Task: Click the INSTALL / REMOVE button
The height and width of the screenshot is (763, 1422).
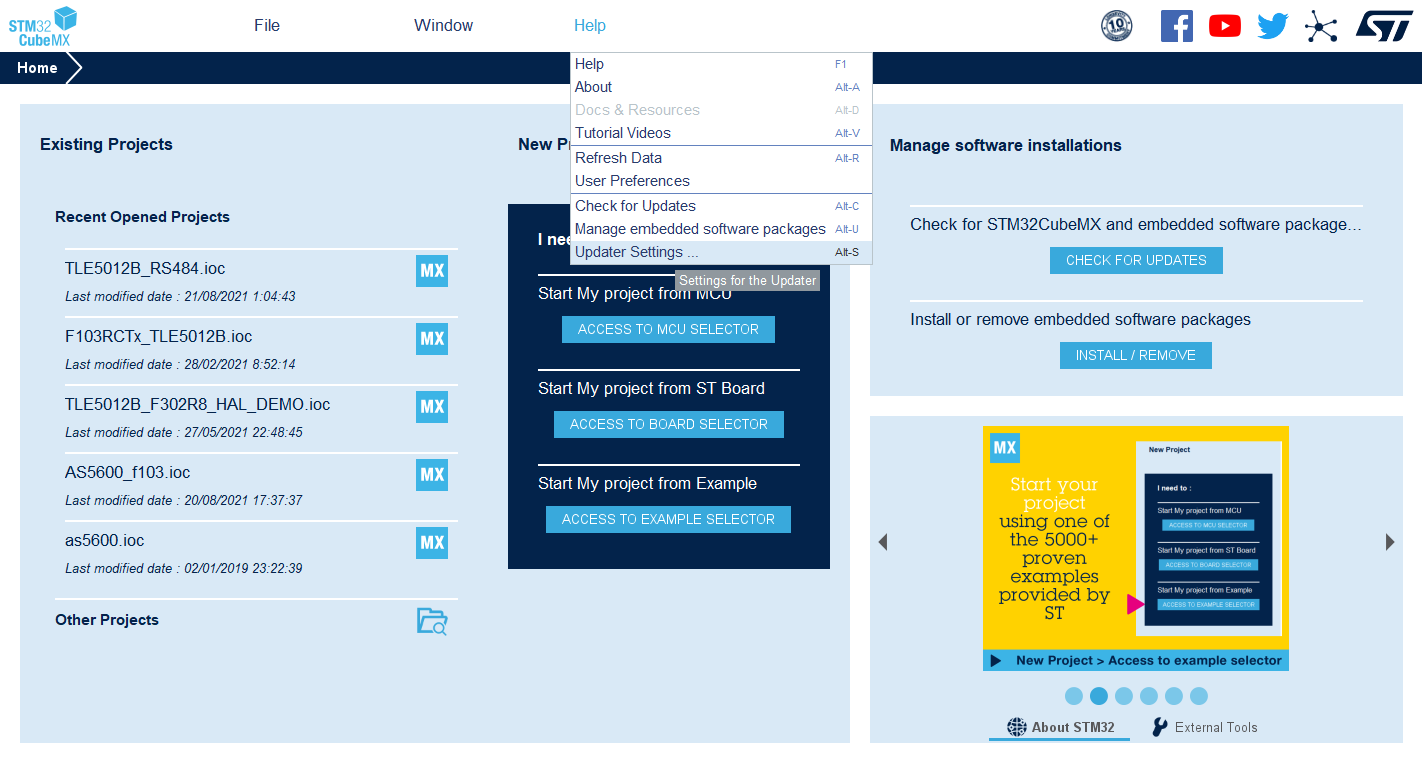Action: point(1136,355)
